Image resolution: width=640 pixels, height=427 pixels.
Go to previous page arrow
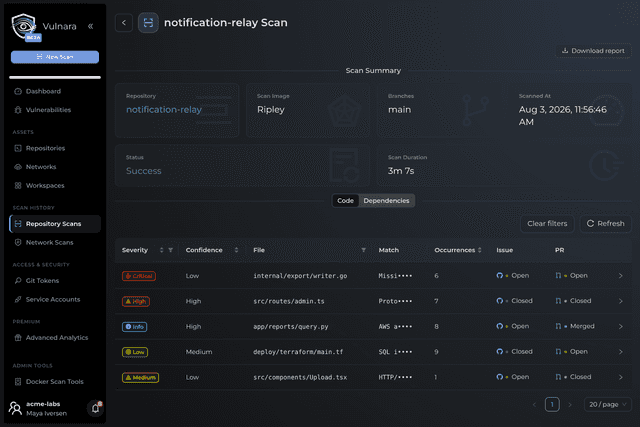(534, 405)
